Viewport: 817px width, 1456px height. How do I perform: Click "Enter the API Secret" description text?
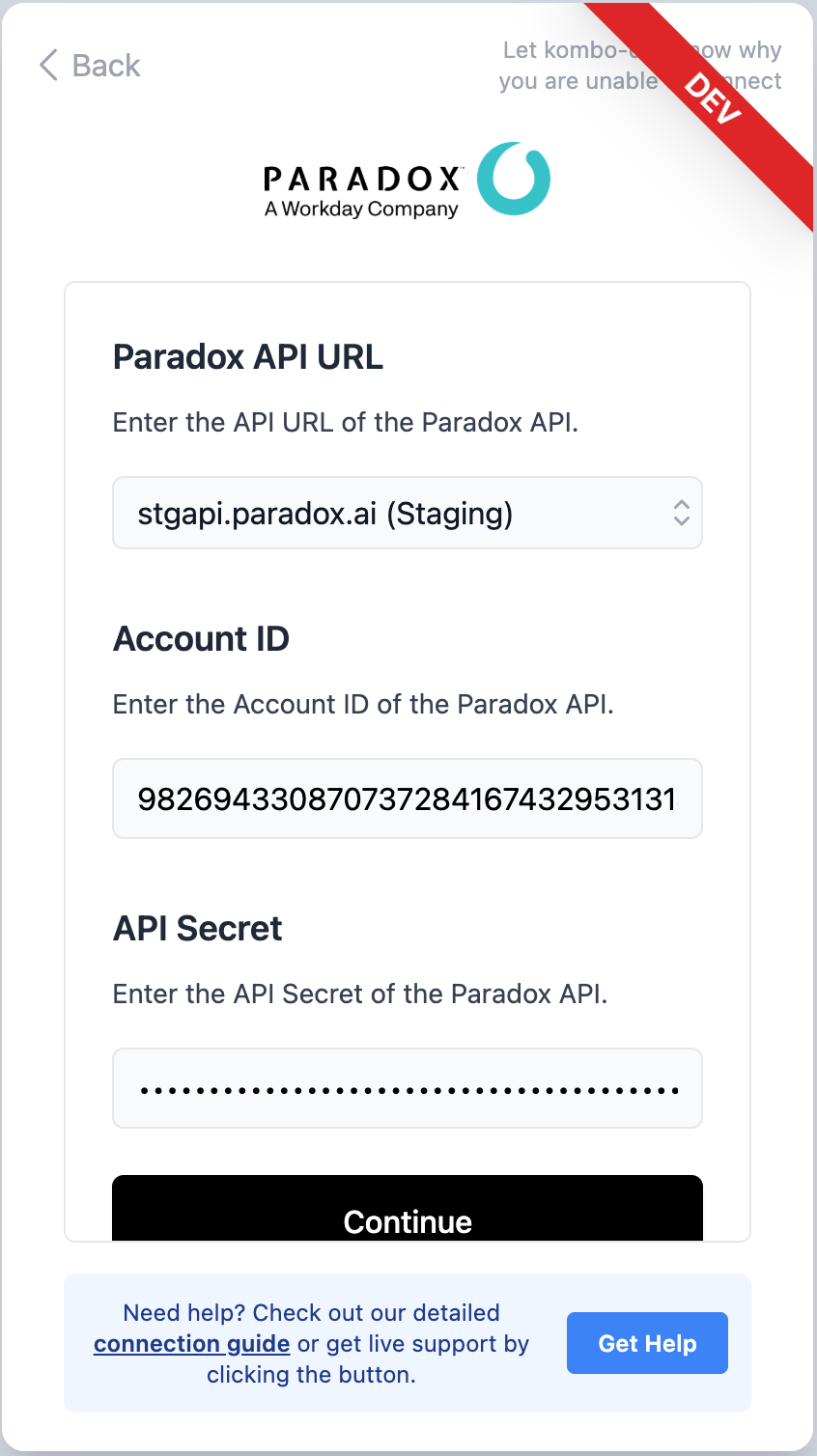(360, 994)
